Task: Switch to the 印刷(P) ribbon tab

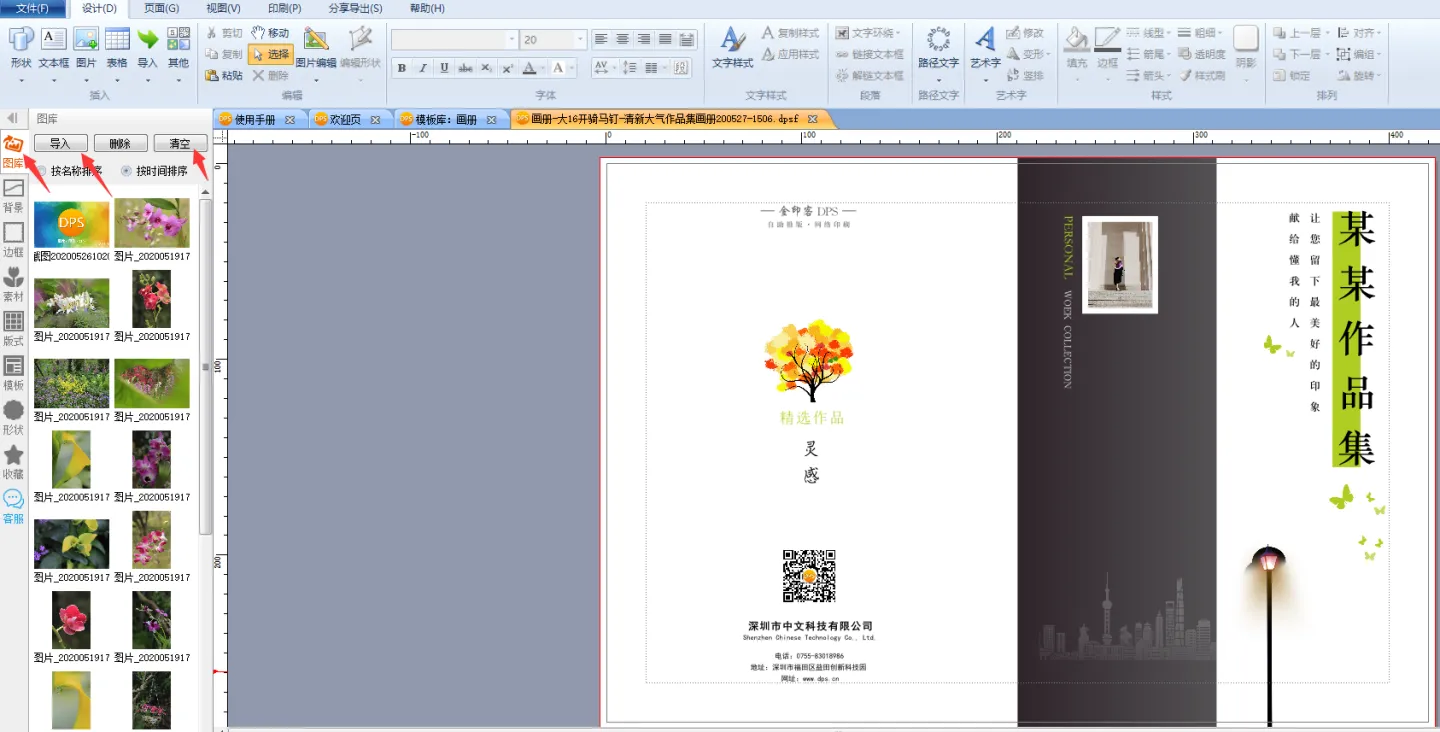Action: (x=284, y=8)
